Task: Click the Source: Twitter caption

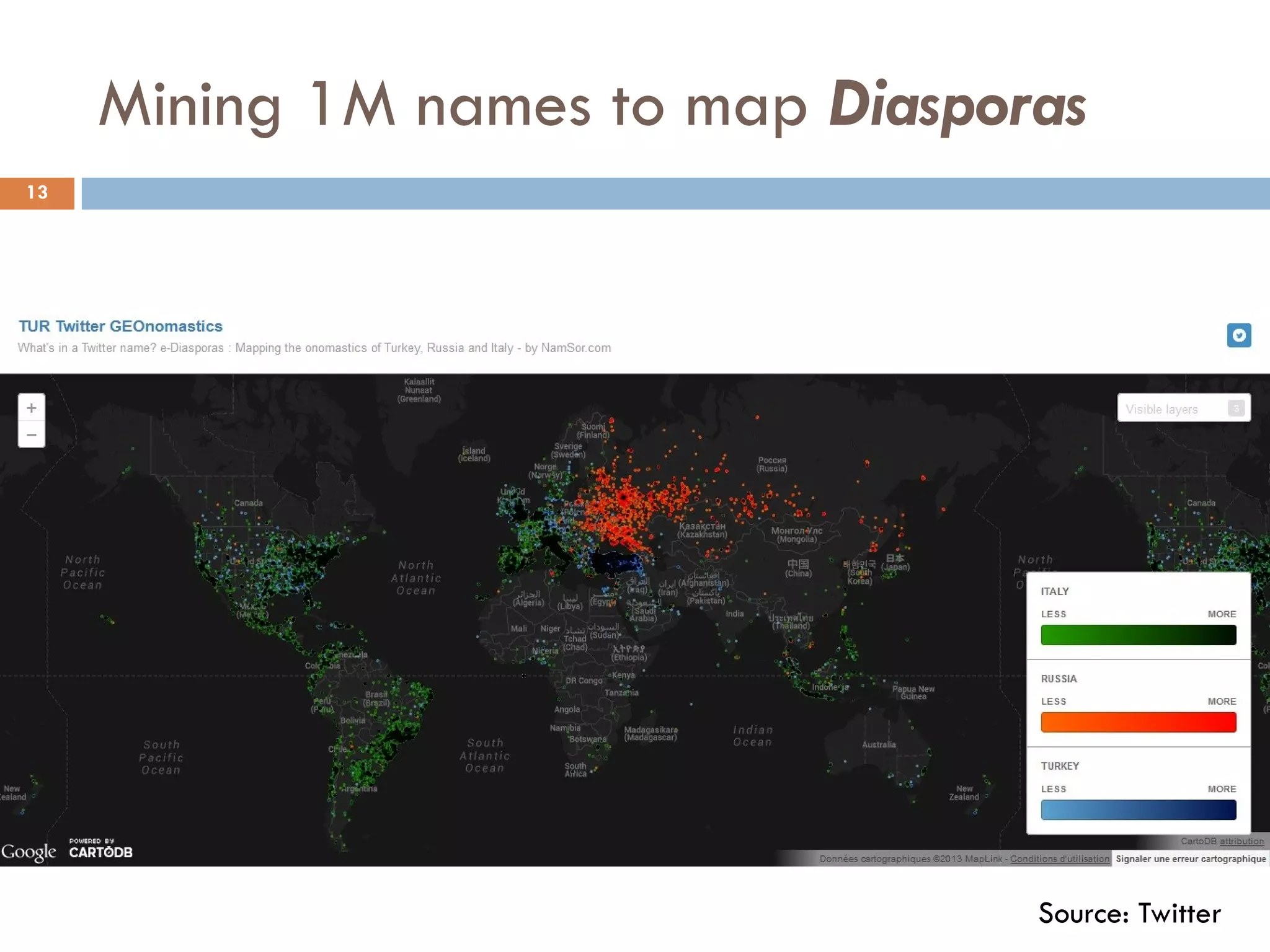Action: pyautogui.click(x=1130, y=913)
